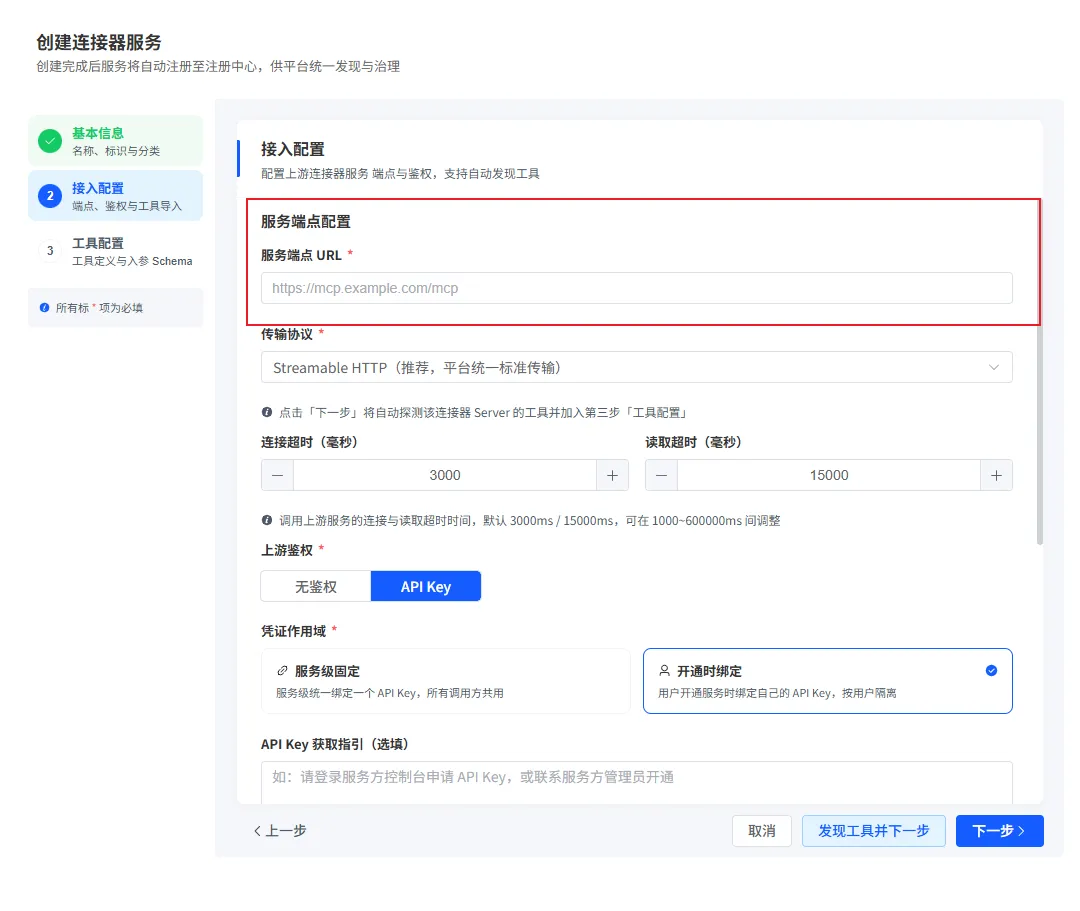Viewport: 1080px width, 911px height.
Task: Click the info icon beside 所有标*项为必填
Action: pos(45,308)
